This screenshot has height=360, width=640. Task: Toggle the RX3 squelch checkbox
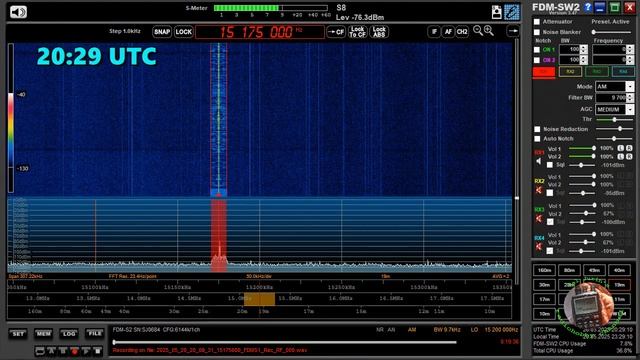click(x=550, y=222)
